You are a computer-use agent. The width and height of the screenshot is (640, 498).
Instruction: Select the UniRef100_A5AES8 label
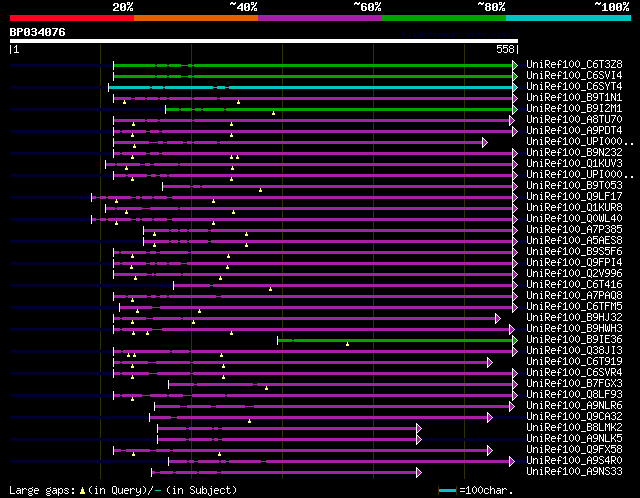574,241
